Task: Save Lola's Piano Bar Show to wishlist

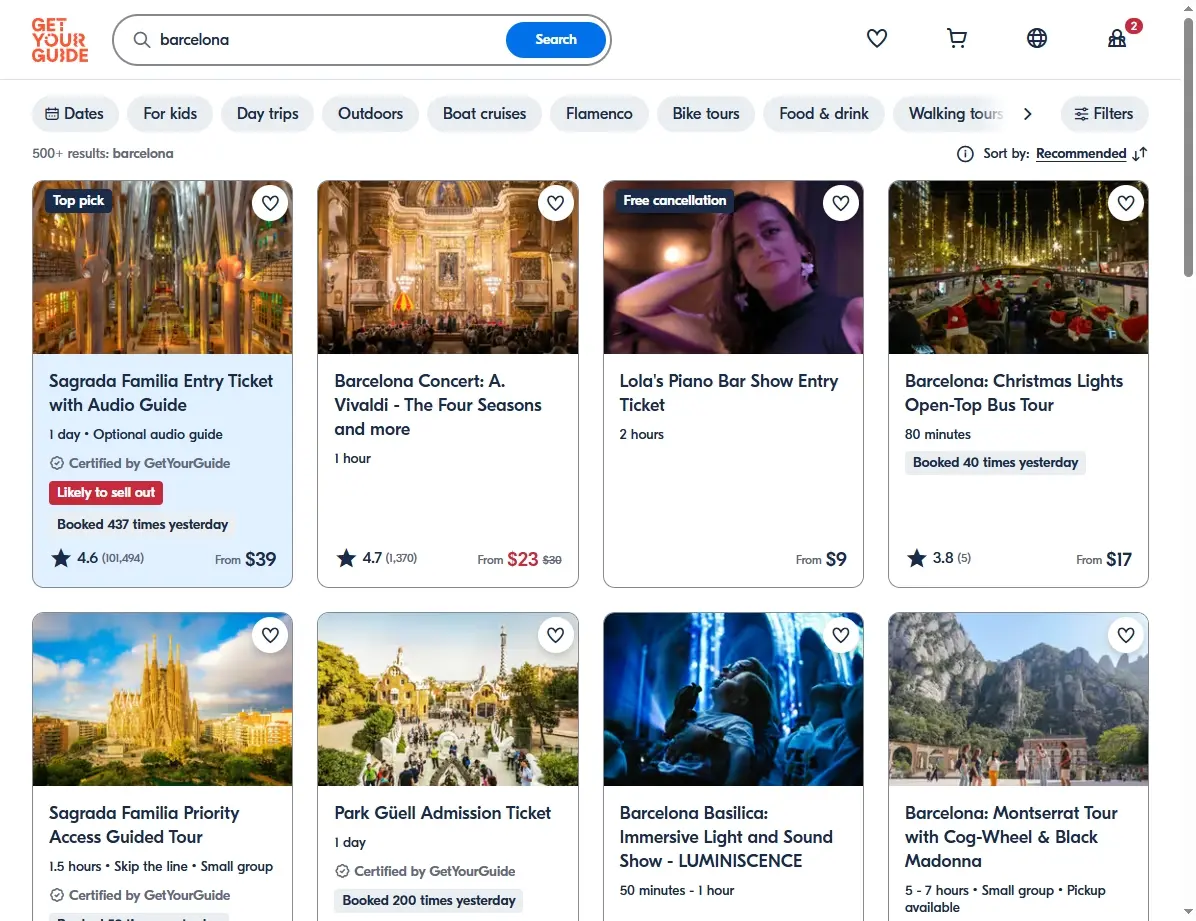Action: [841, 203]
